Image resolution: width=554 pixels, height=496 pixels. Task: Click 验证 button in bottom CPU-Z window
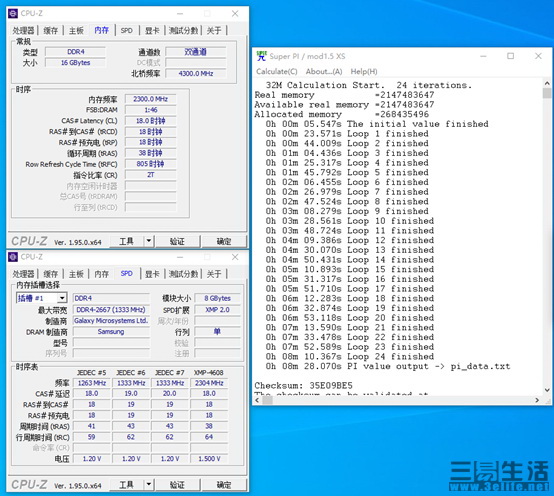[x=177, y=485]
